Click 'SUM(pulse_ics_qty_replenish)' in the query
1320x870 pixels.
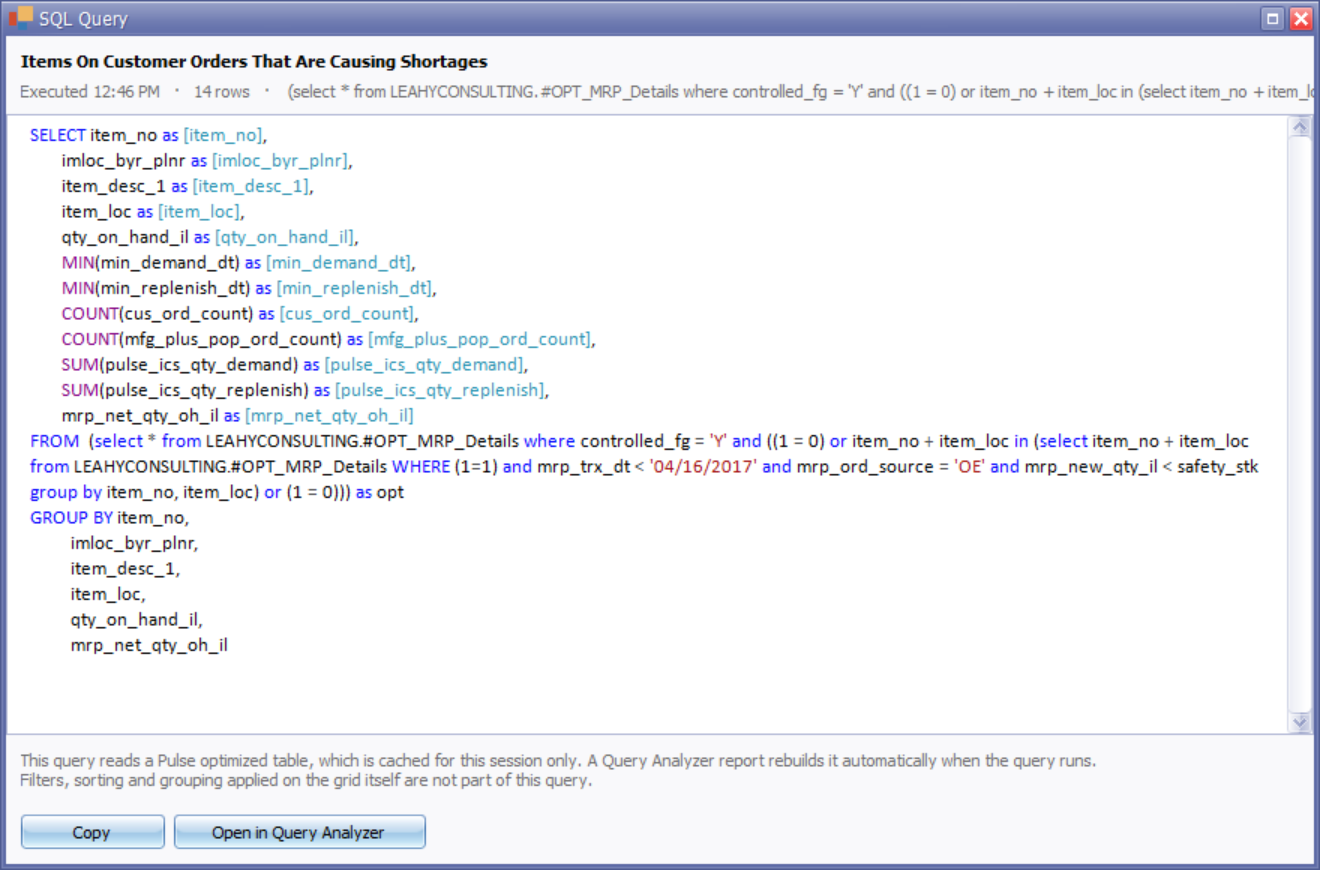click(x=185, y=390)
